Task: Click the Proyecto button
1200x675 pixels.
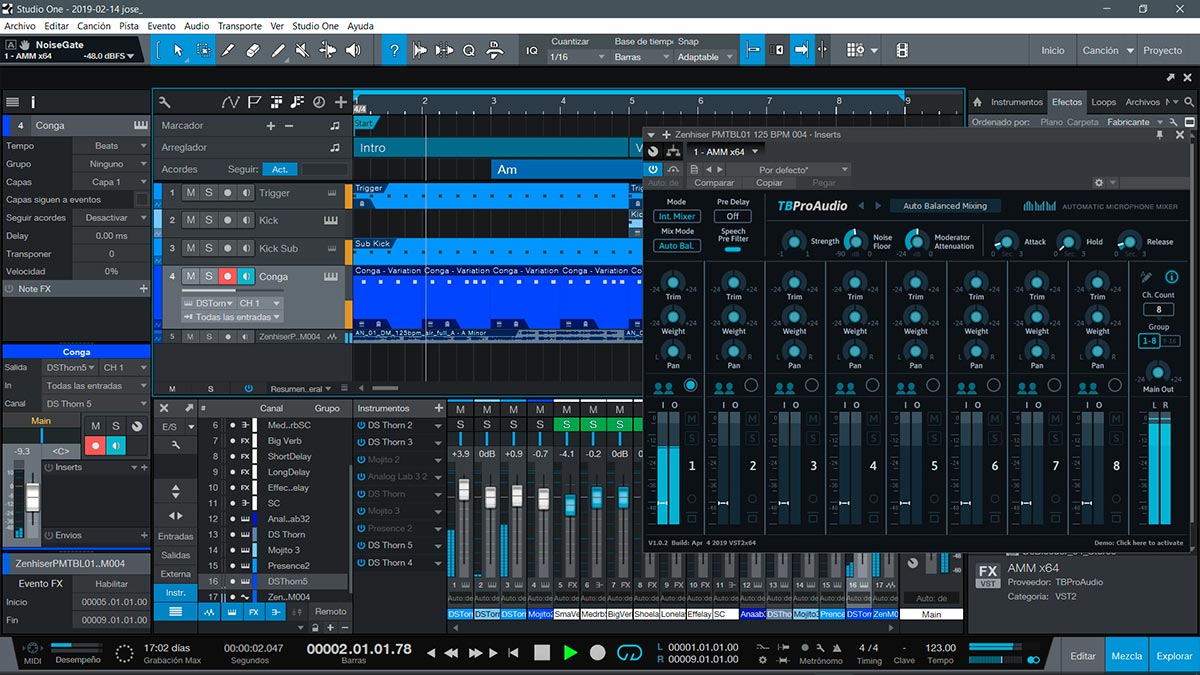Action: [1163, 50]
